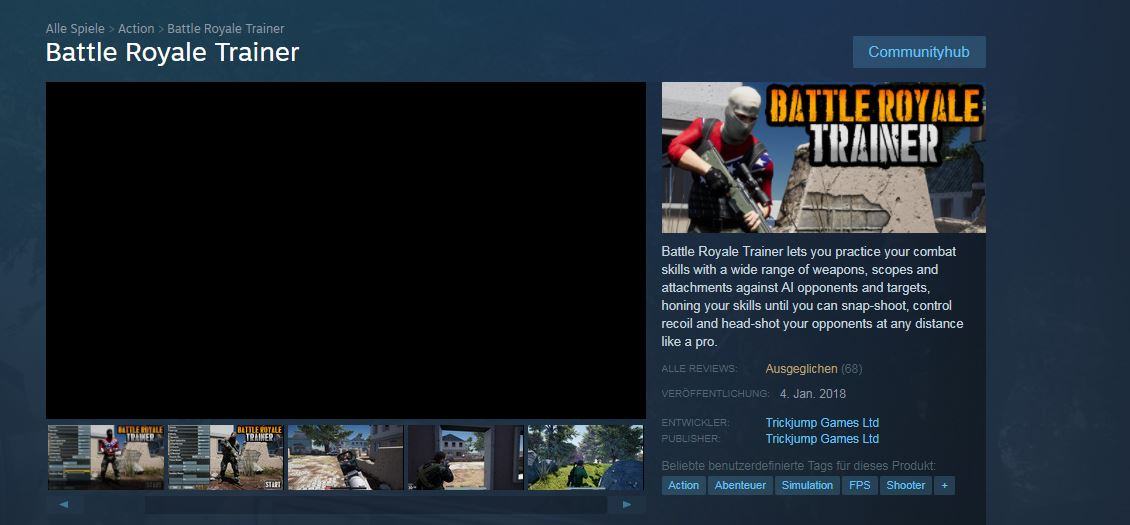Viewport: 1130px width, 525px height.
Task: Click the release date 4. Jan. 2018
Action: (x=813, y=394)
